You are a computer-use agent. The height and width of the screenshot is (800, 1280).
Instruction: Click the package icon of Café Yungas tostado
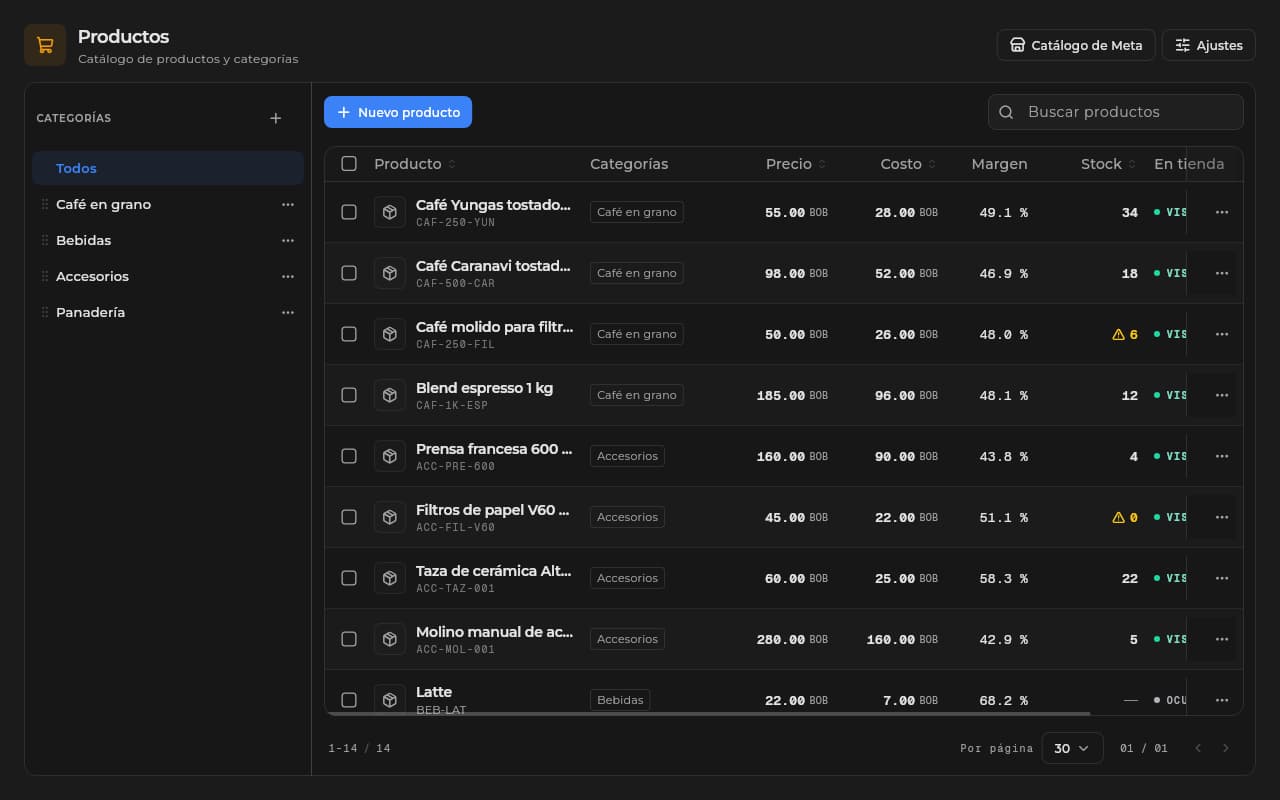point(390,212)
